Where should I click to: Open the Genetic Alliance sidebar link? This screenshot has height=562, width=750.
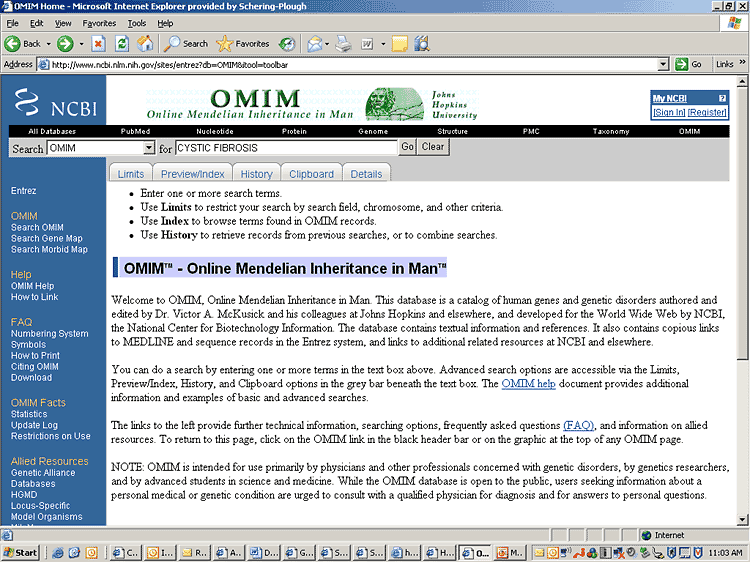(x=43, y=473)
